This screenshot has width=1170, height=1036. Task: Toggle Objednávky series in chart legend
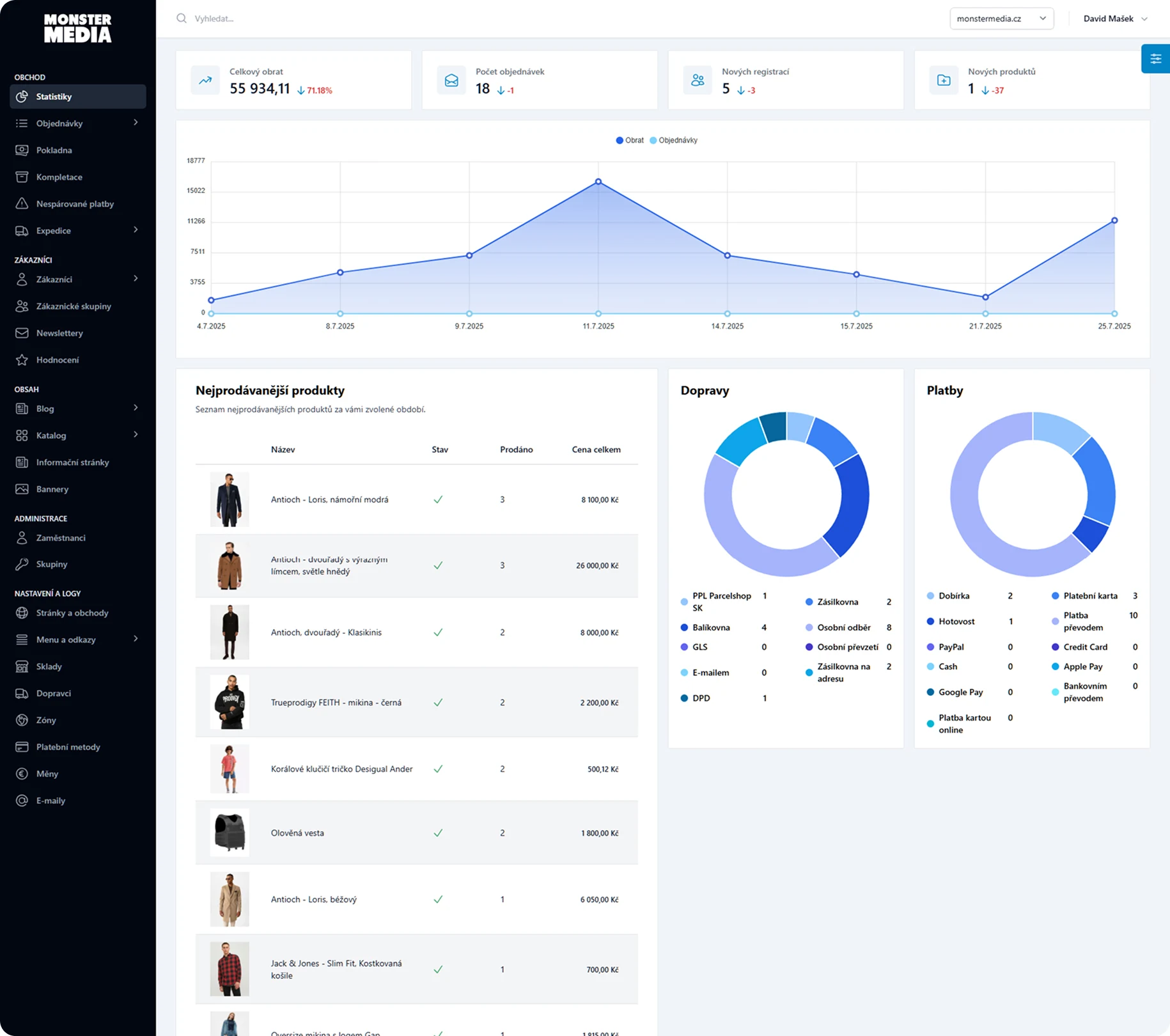pos(674,140)
